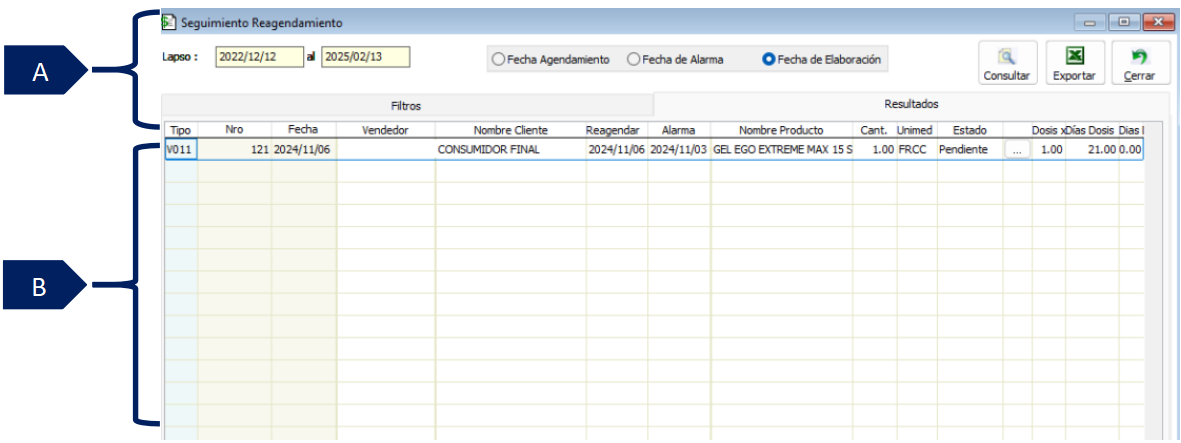Click the FRCC unit cell

click(917, 150)
